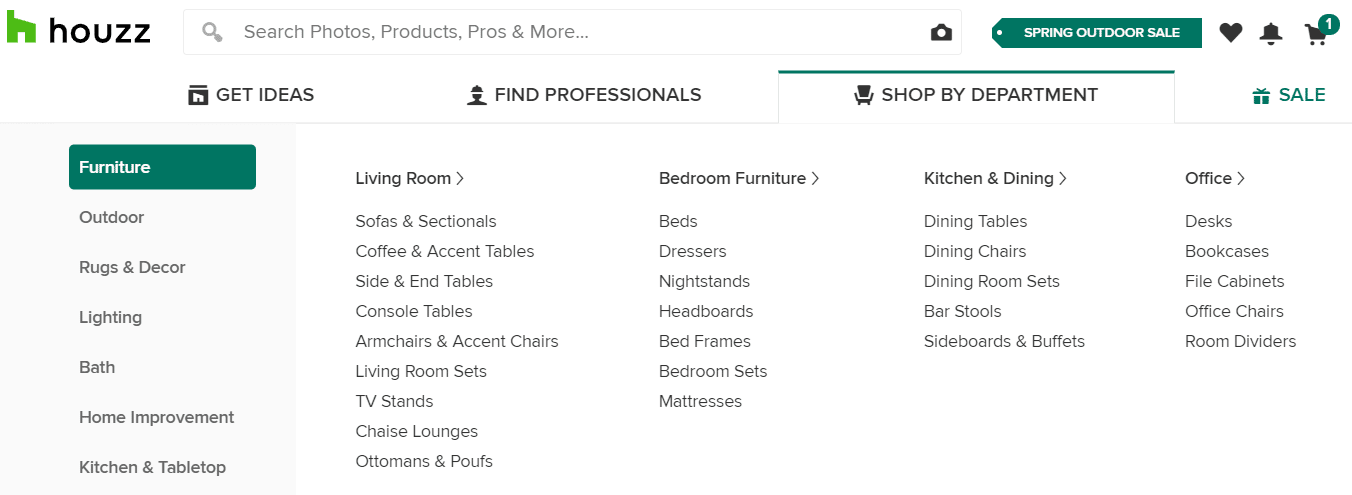This screenshot has height=495, width=1352.
Task: Open the Find Professionals menu
Action: [584, 95]
